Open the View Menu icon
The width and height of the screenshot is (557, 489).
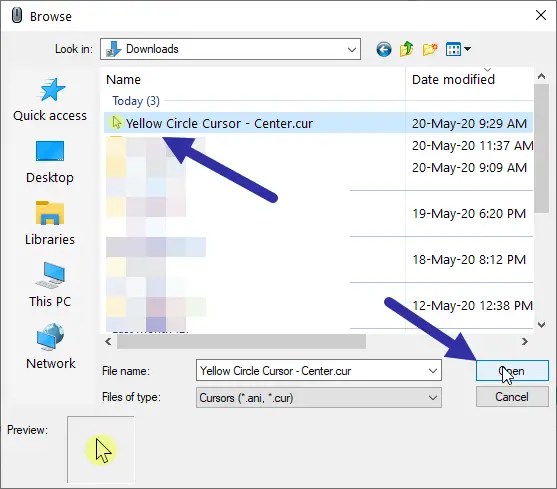click(453, 49)
